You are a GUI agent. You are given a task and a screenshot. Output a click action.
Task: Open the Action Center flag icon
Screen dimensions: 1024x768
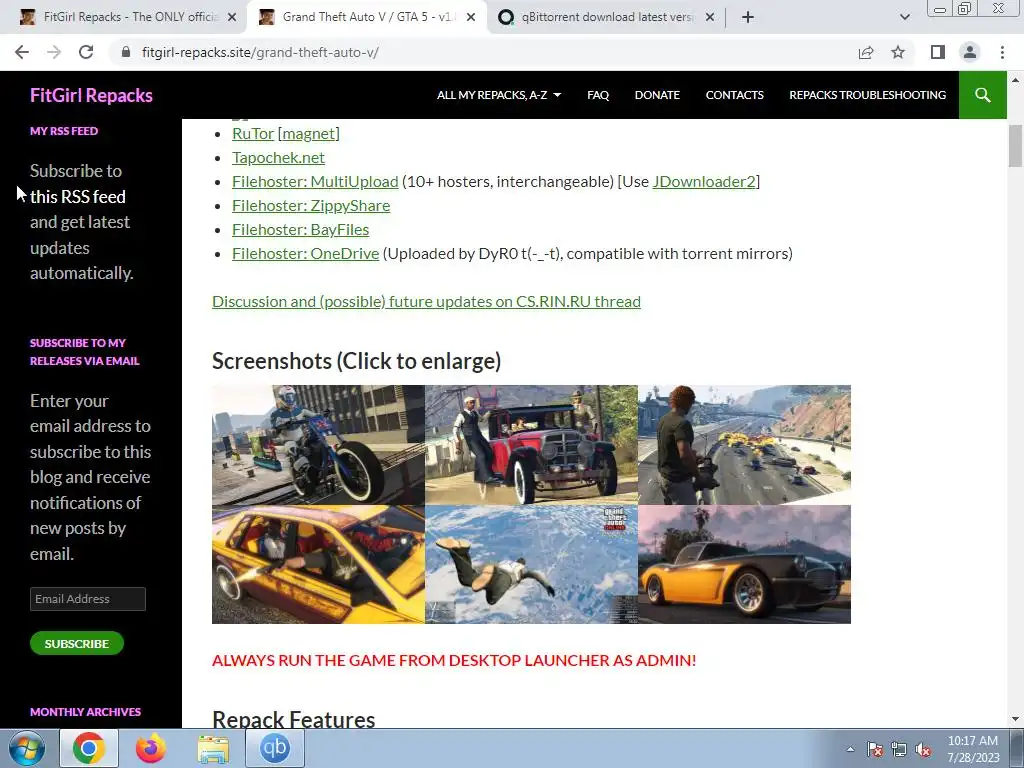[x=874, y=749]
